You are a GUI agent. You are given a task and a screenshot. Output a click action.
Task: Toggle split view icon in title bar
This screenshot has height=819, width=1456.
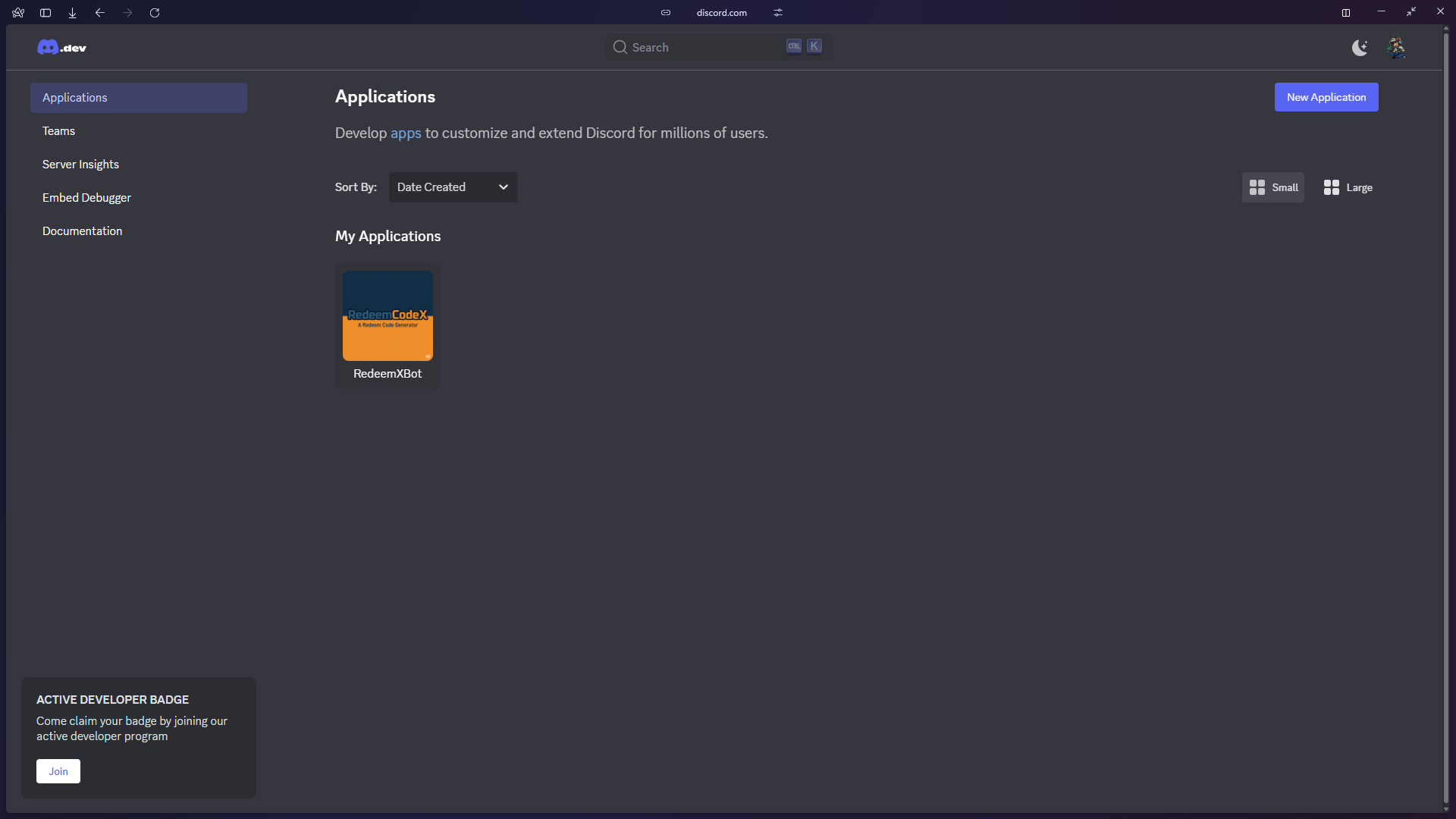pyautogui.click(x=1346, y=13)
